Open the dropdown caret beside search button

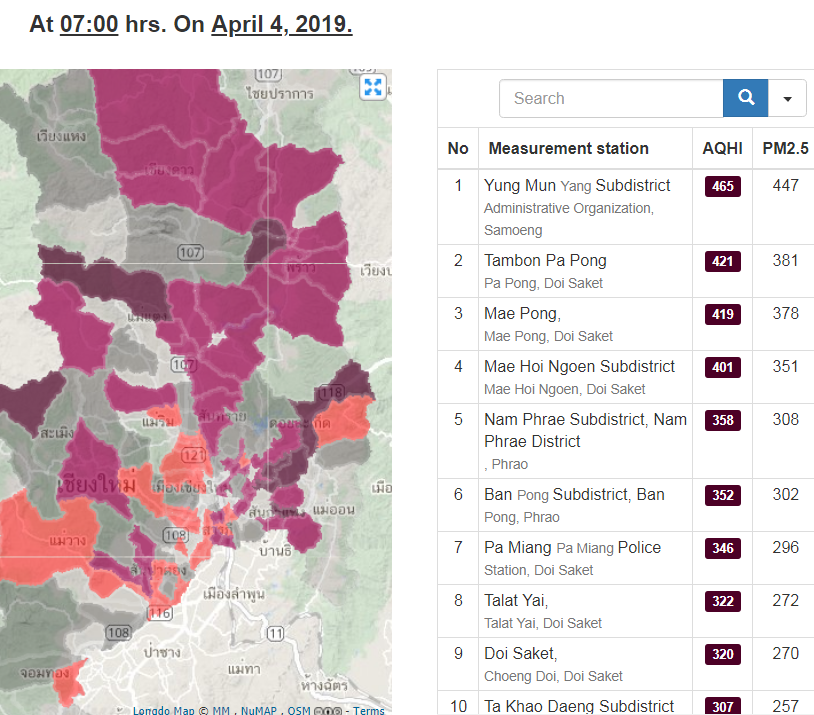788,98
